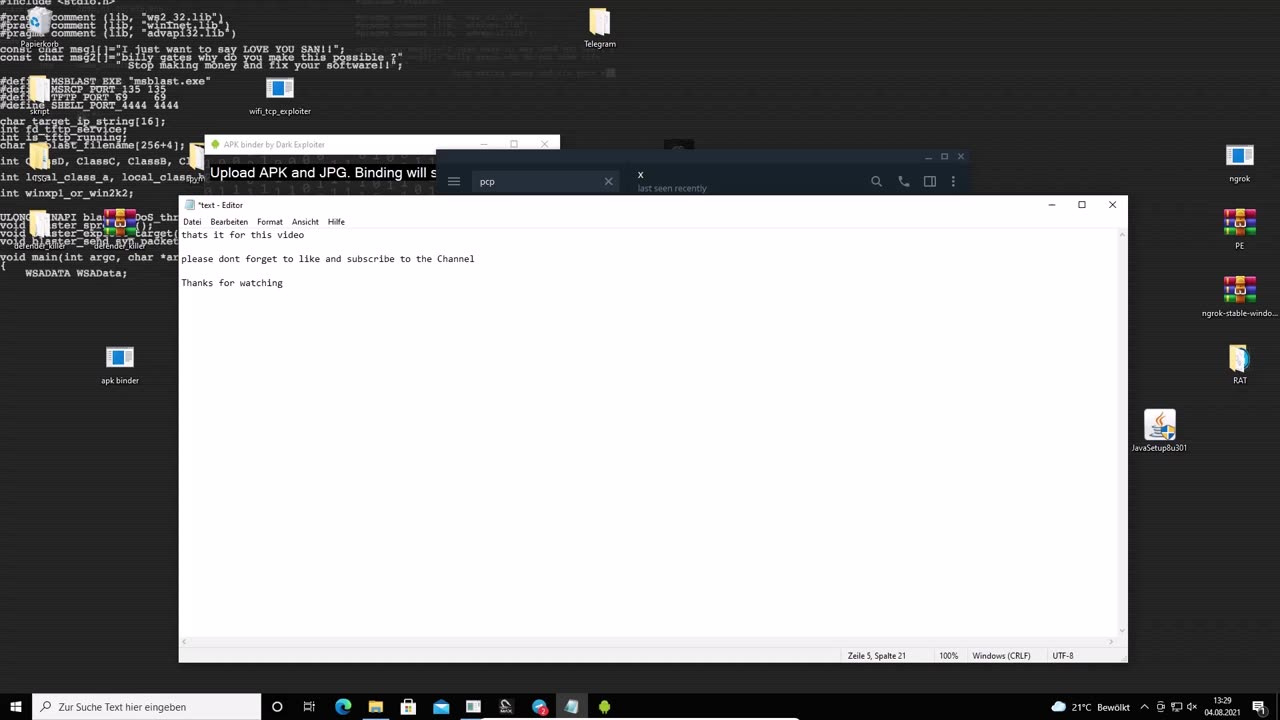Viewport: 1280px width, 720px height.
Task: Start a Telegram call with x
Action: coord(904,181)
